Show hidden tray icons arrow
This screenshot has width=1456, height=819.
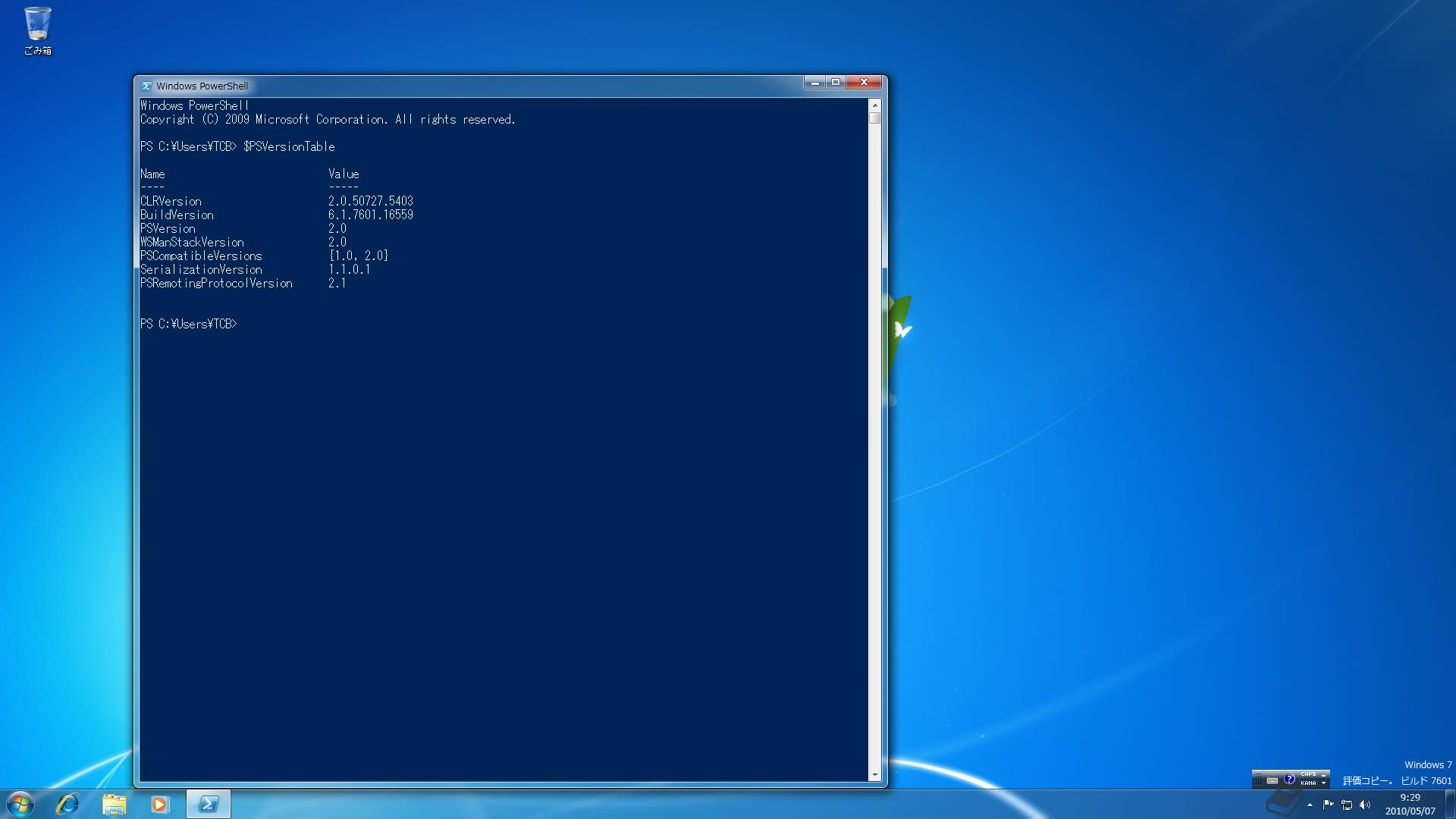click(1310, 805)
